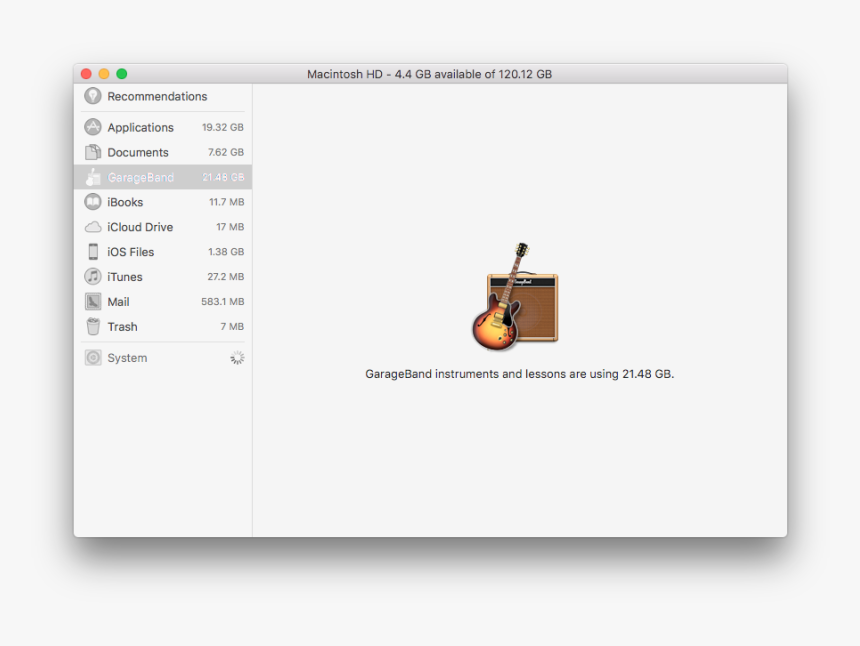The image size is (860, 646).
Task: Click the iTunes music note icon
Action: (93, 276)
